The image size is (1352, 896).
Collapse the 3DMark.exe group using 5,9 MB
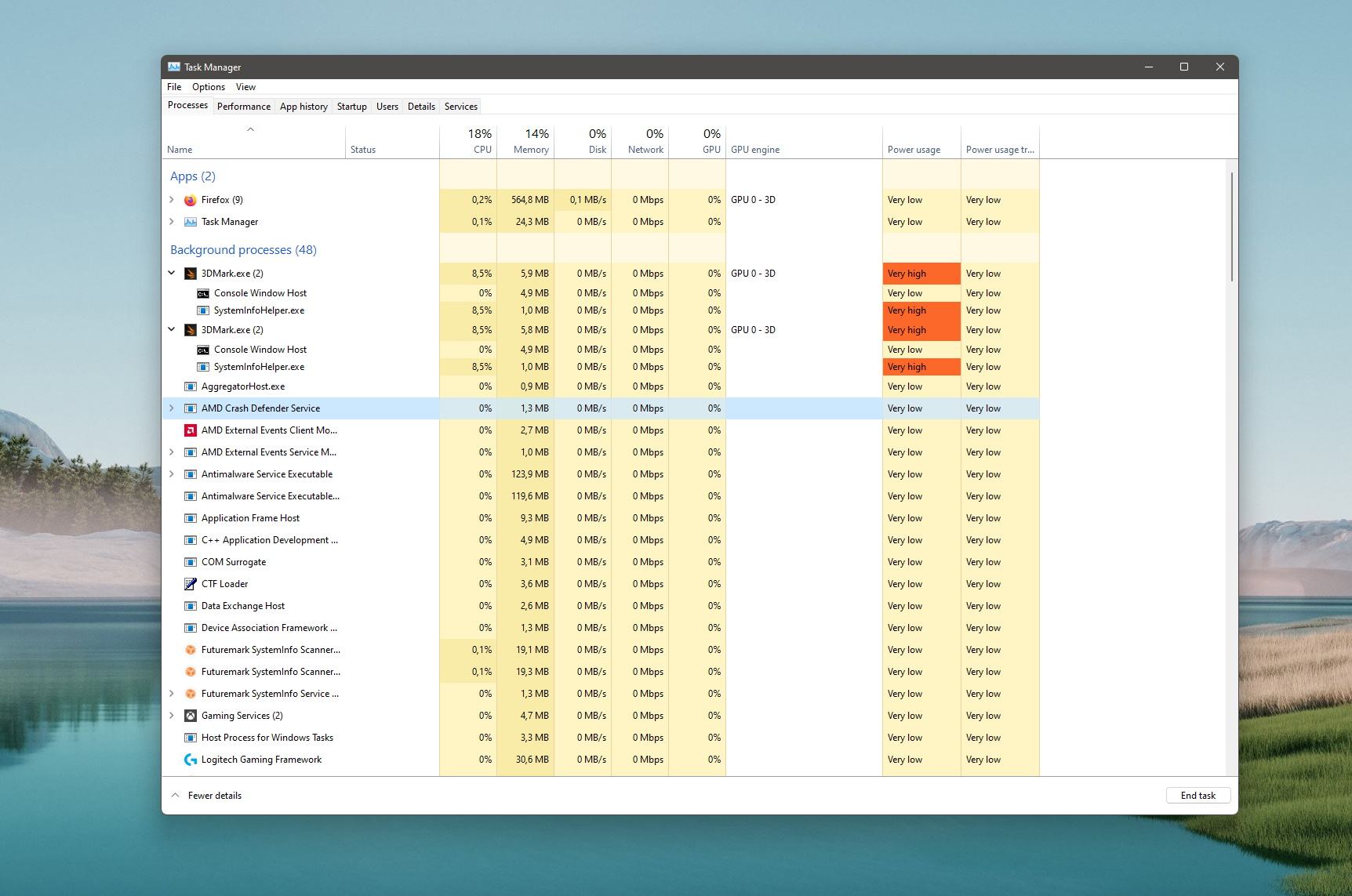click(x=172, y=273)
